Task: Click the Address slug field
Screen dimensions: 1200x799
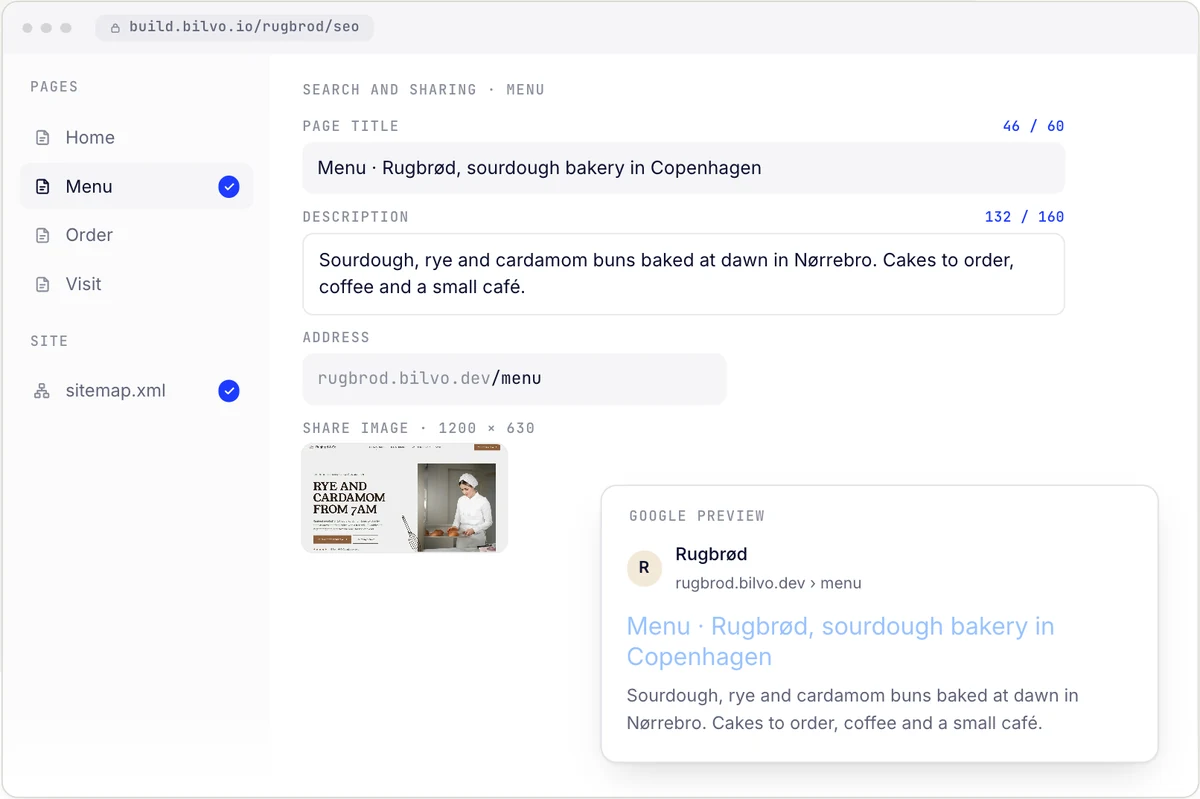Action: (514, 379)
